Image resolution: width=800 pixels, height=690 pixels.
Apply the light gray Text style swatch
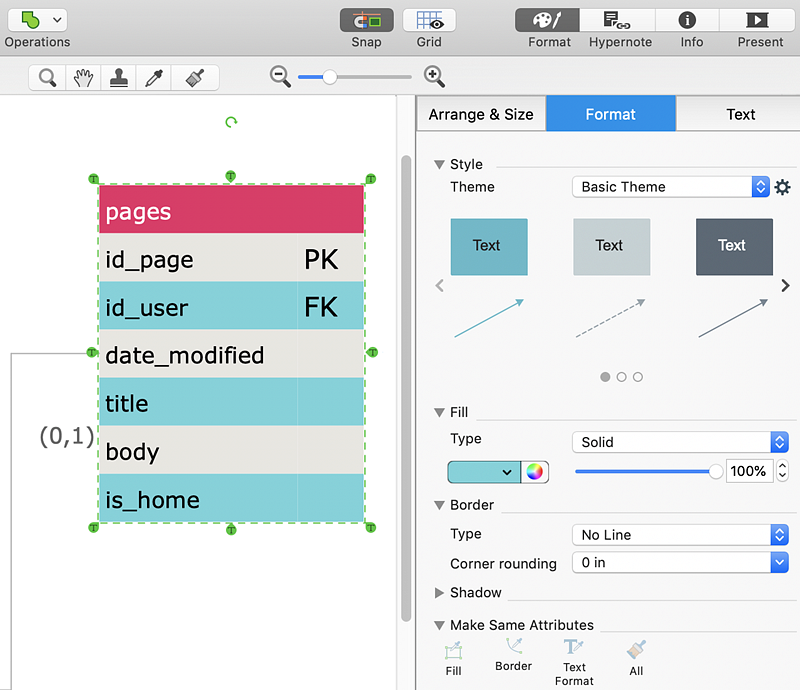coord(612,247)
